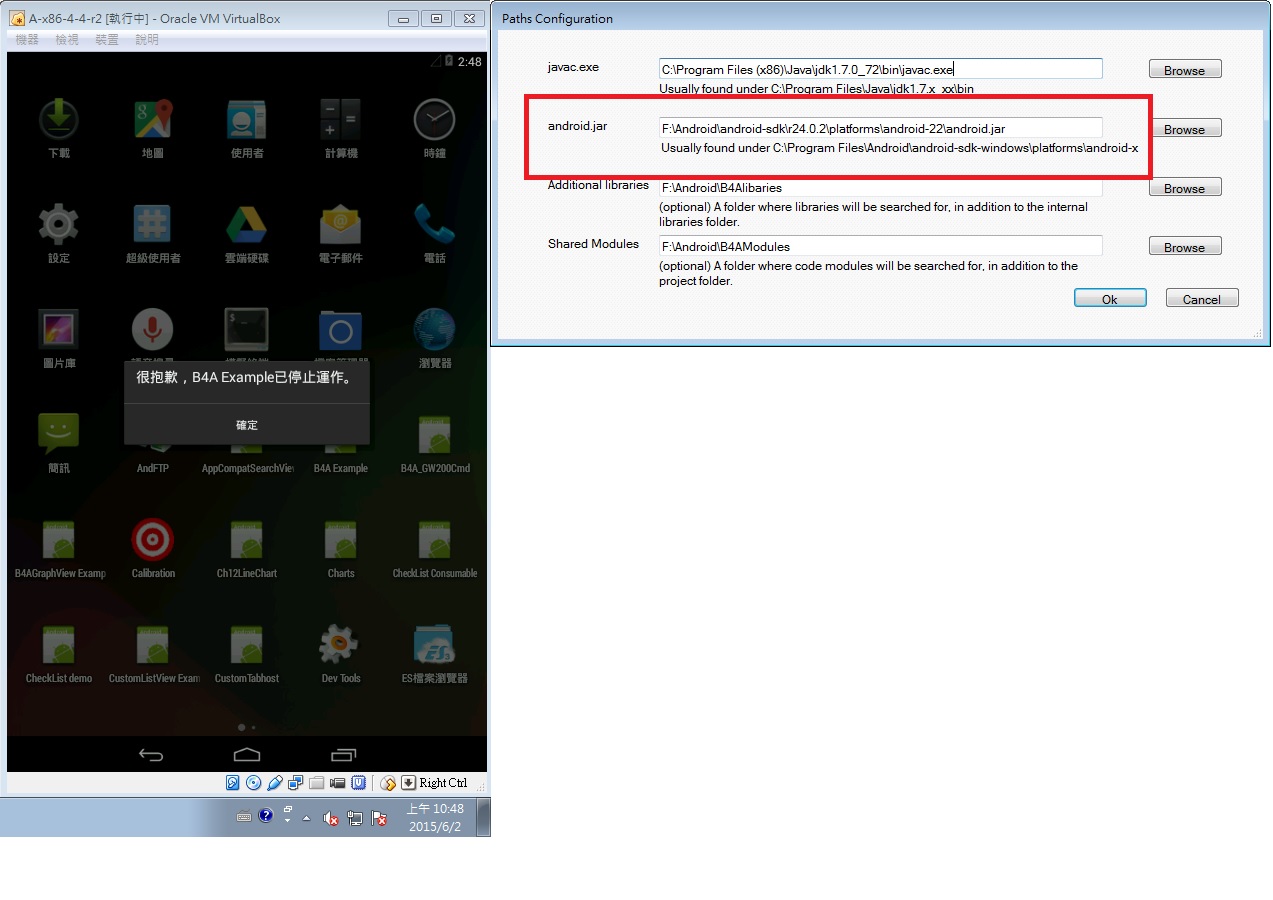The height and width of the screenshot is (900, 1273).
Task: Click the muted volume tray icon
Action: click(331, 818)
